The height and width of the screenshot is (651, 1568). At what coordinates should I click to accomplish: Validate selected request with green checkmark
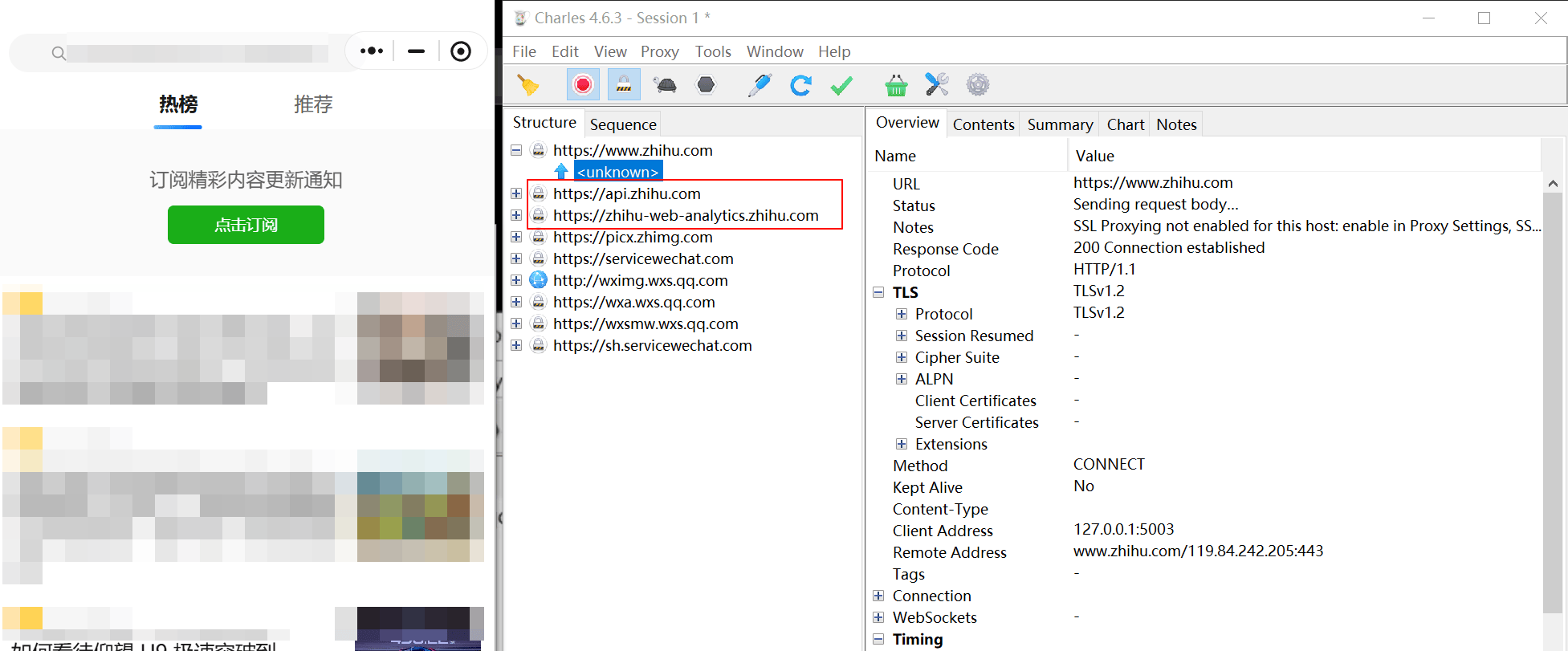[x=841, y=84]
